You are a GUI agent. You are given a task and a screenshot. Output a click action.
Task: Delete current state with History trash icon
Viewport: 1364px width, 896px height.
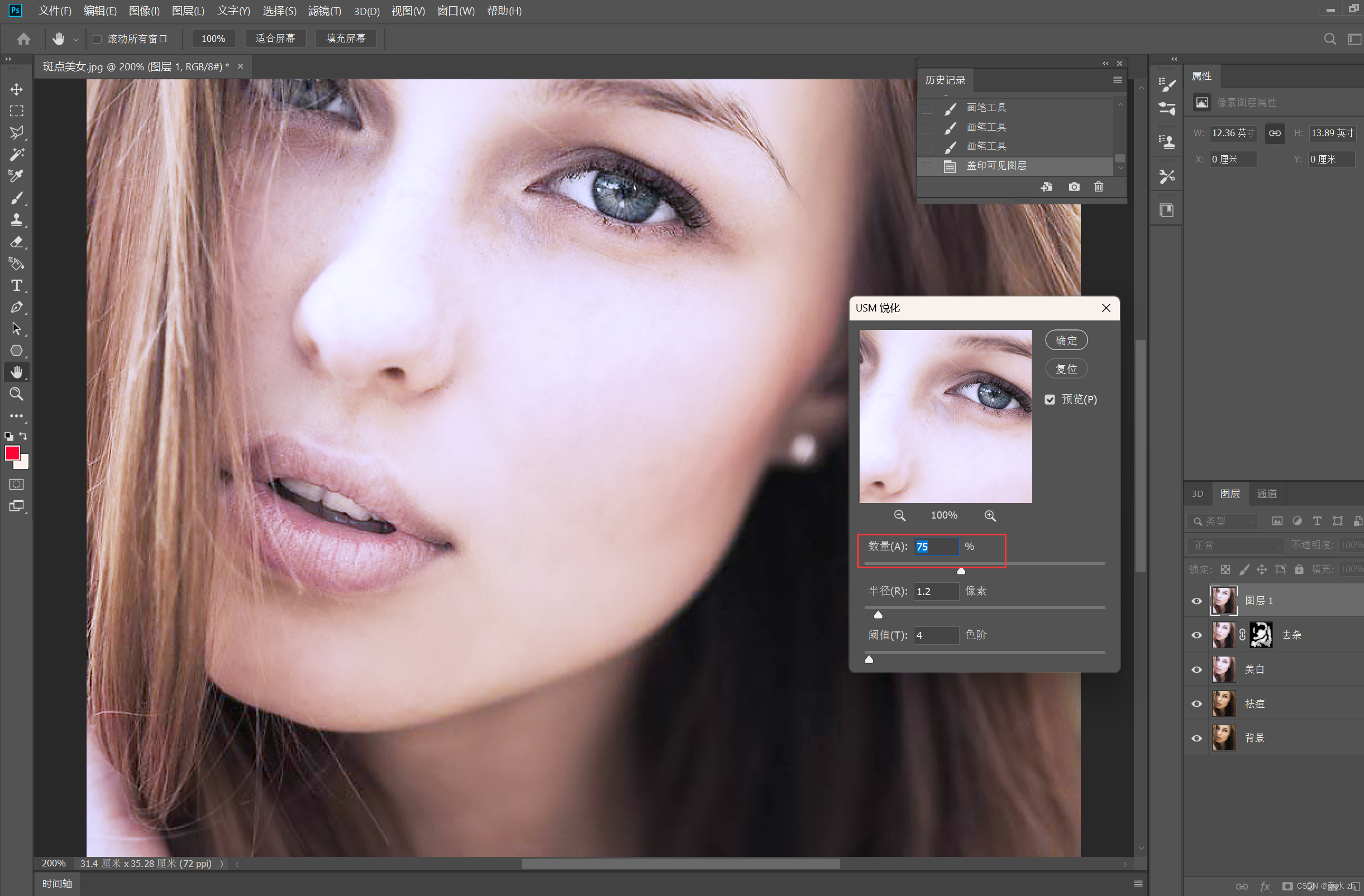1098,187
